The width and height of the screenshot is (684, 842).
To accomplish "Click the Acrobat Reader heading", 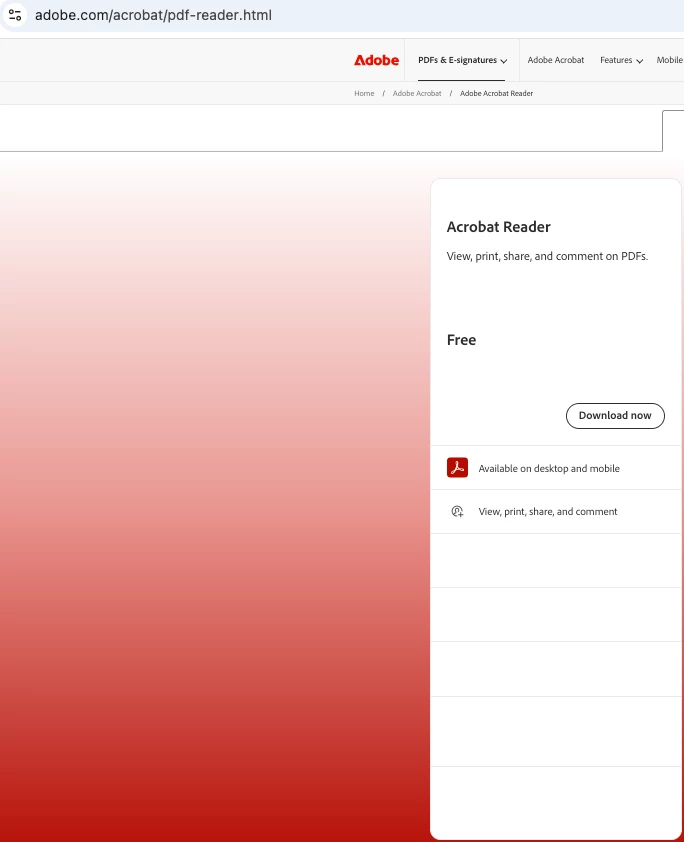I will point(499,227).
